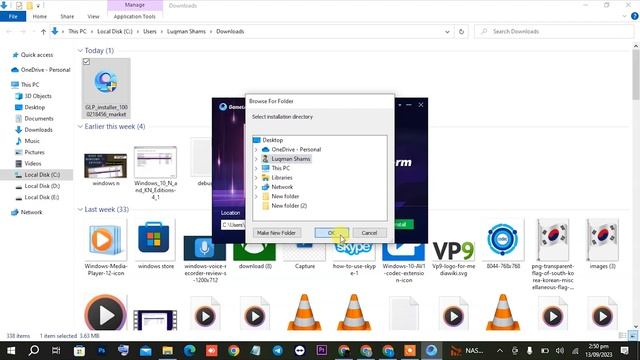Open the Share ribbon tab
Viewport: 640px width, 360px height.
click(67, 16)
